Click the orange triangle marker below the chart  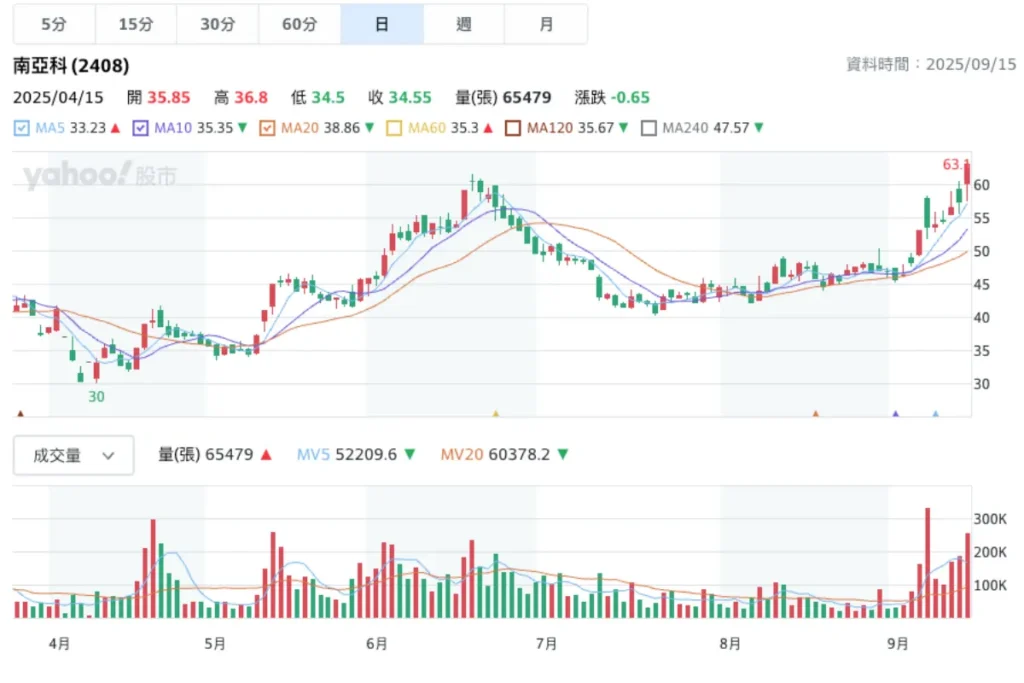pos(816,413)
